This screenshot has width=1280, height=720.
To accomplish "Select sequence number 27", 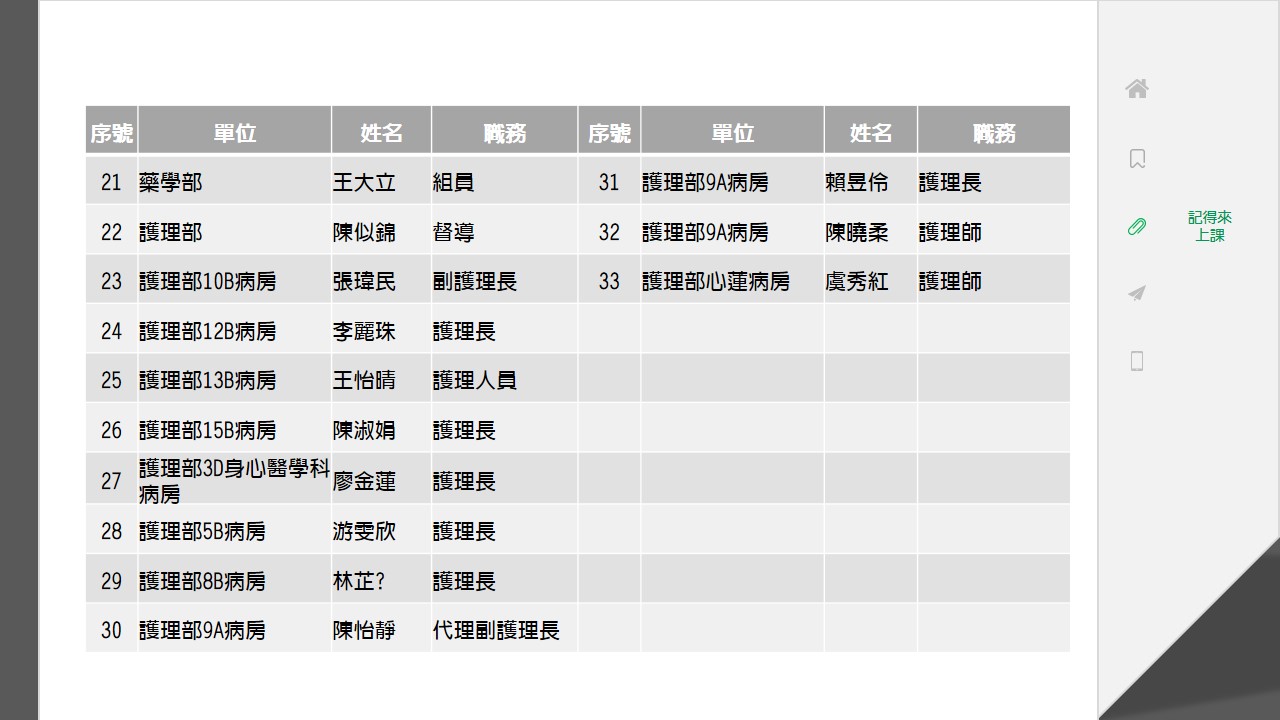I will pyautogui.click(x=111, y=481).
